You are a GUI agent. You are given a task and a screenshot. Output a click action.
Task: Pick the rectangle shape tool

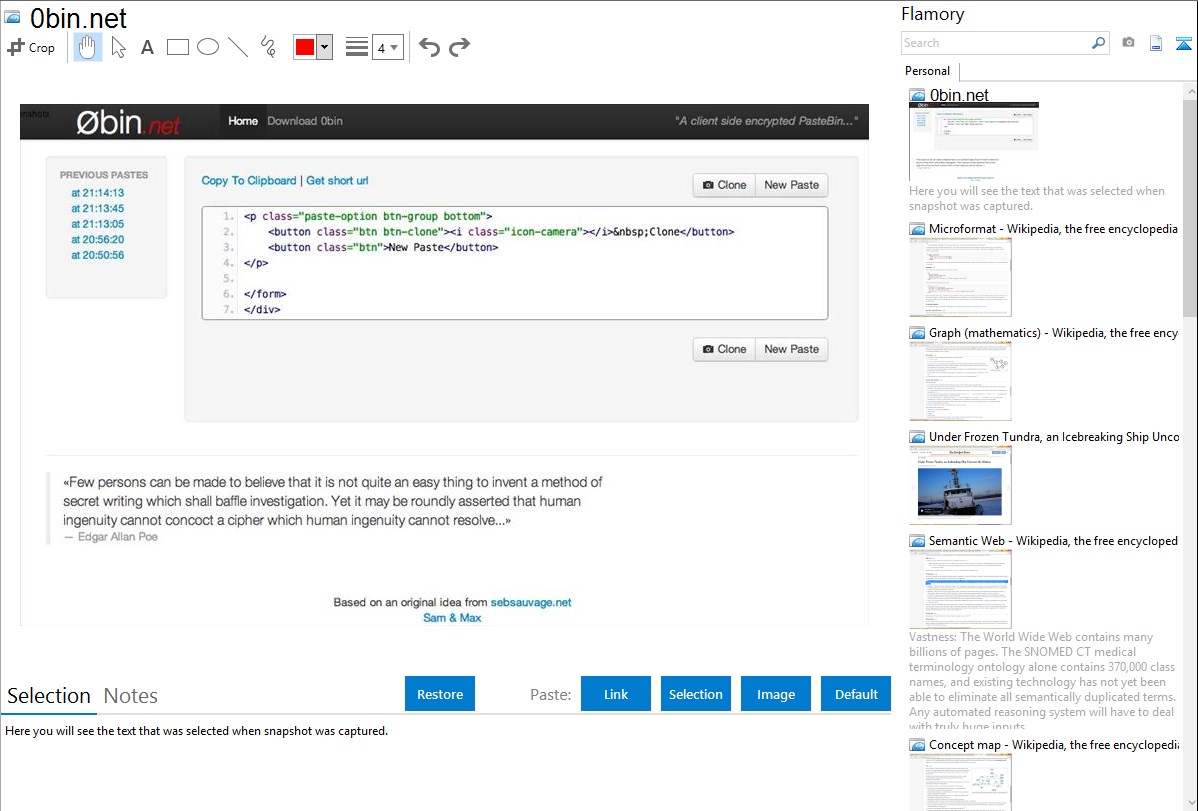tap(178, 47)
